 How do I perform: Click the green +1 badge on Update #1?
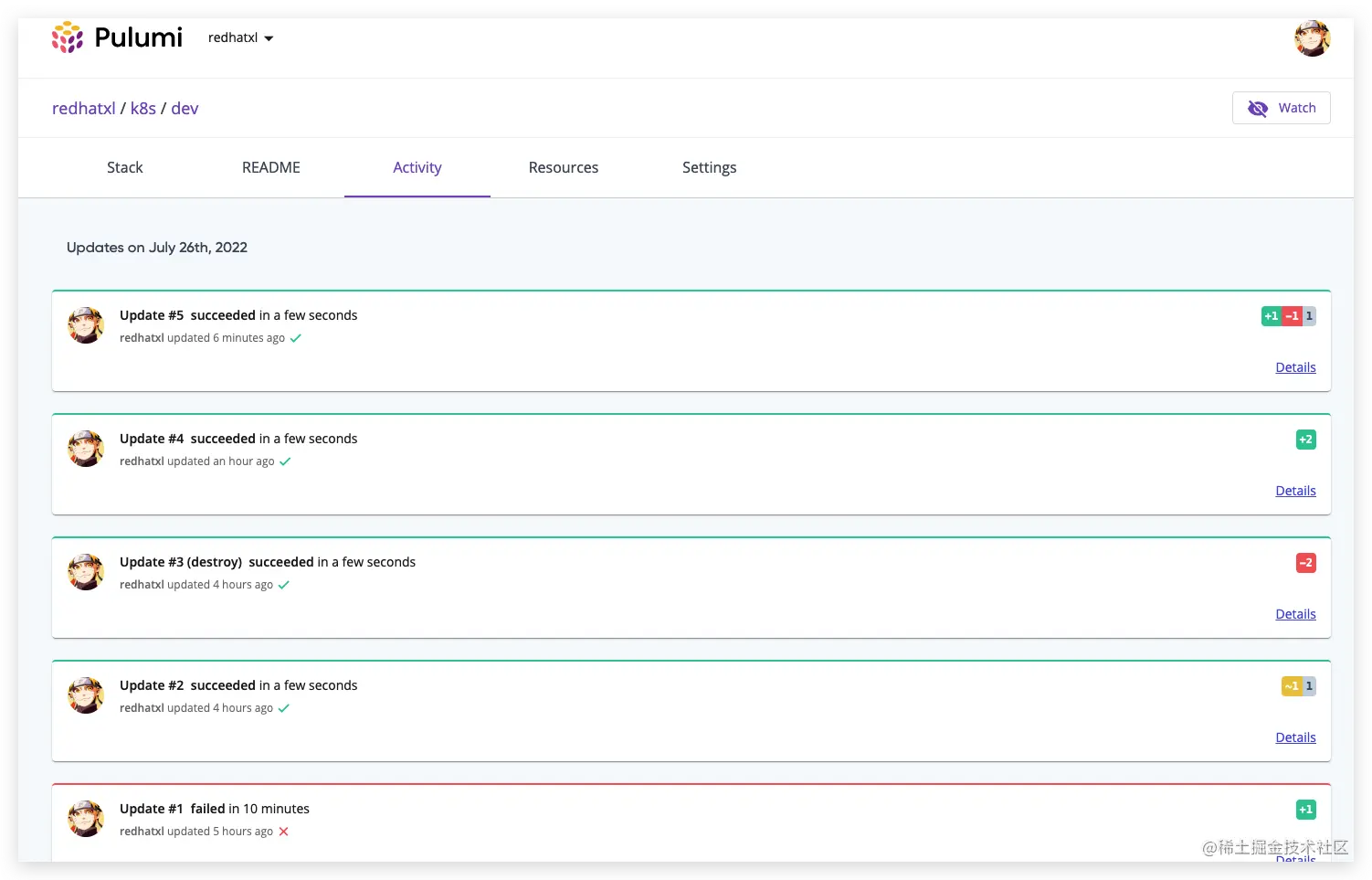(1306, 810)
